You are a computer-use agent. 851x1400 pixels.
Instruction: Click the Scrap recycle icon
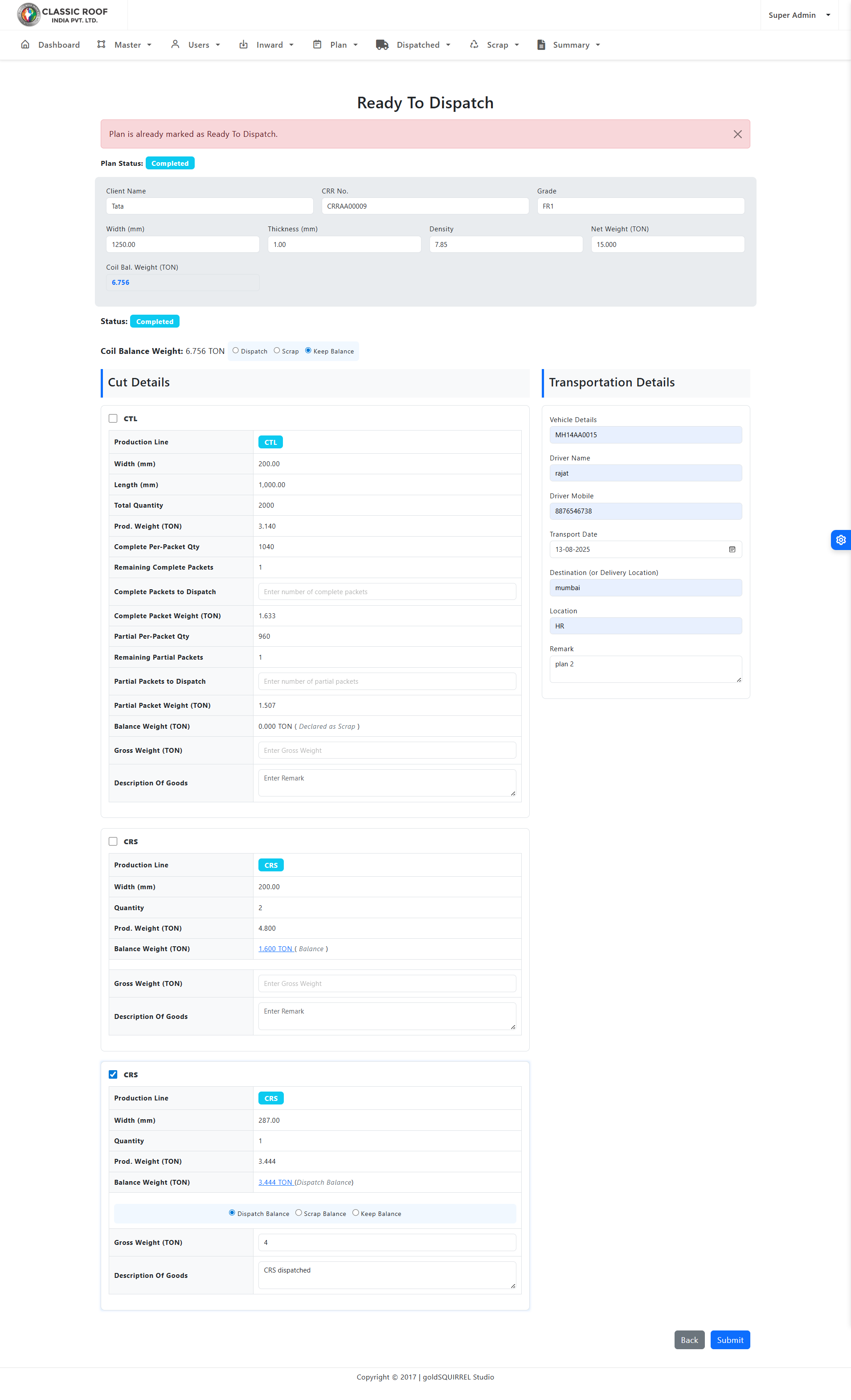474,44
